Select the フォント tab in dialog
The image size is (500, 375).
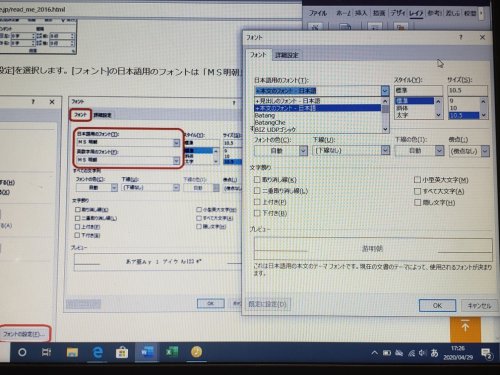coord(258,54)
